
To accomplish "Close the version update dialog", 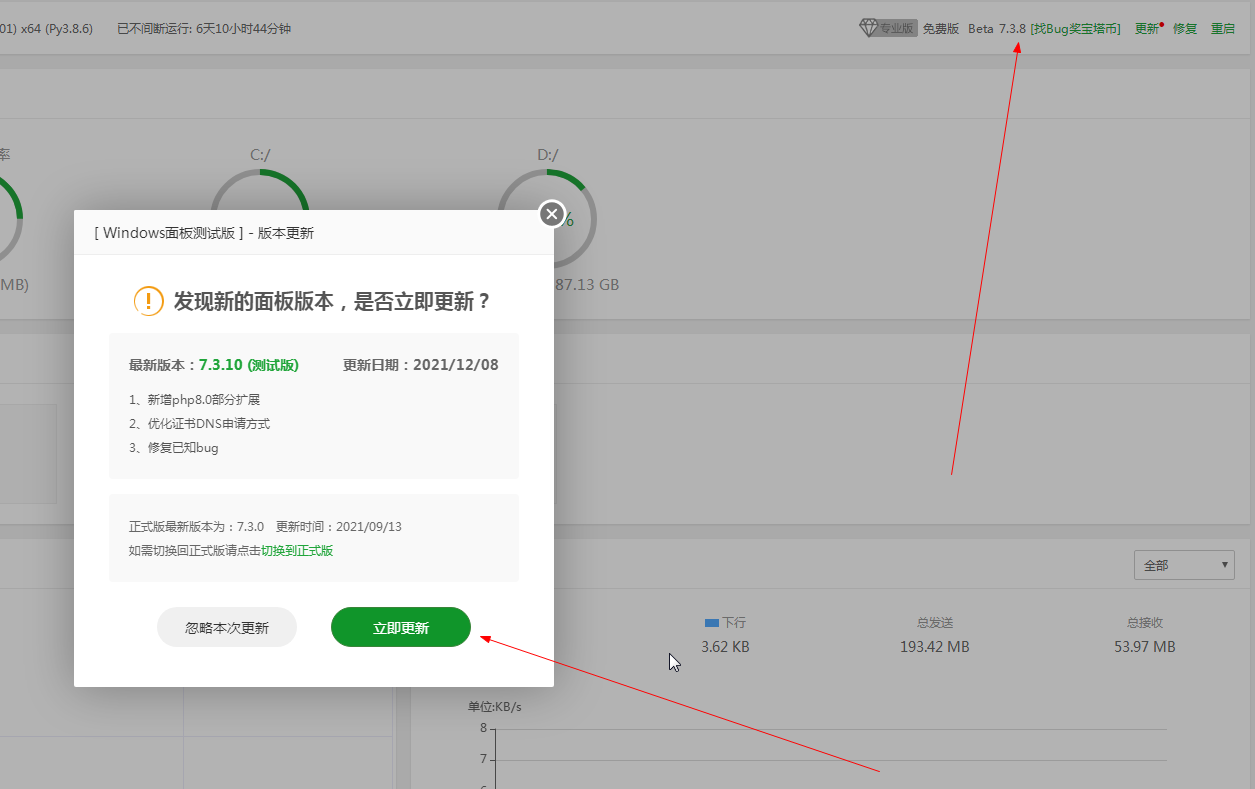I will point(552,214).
